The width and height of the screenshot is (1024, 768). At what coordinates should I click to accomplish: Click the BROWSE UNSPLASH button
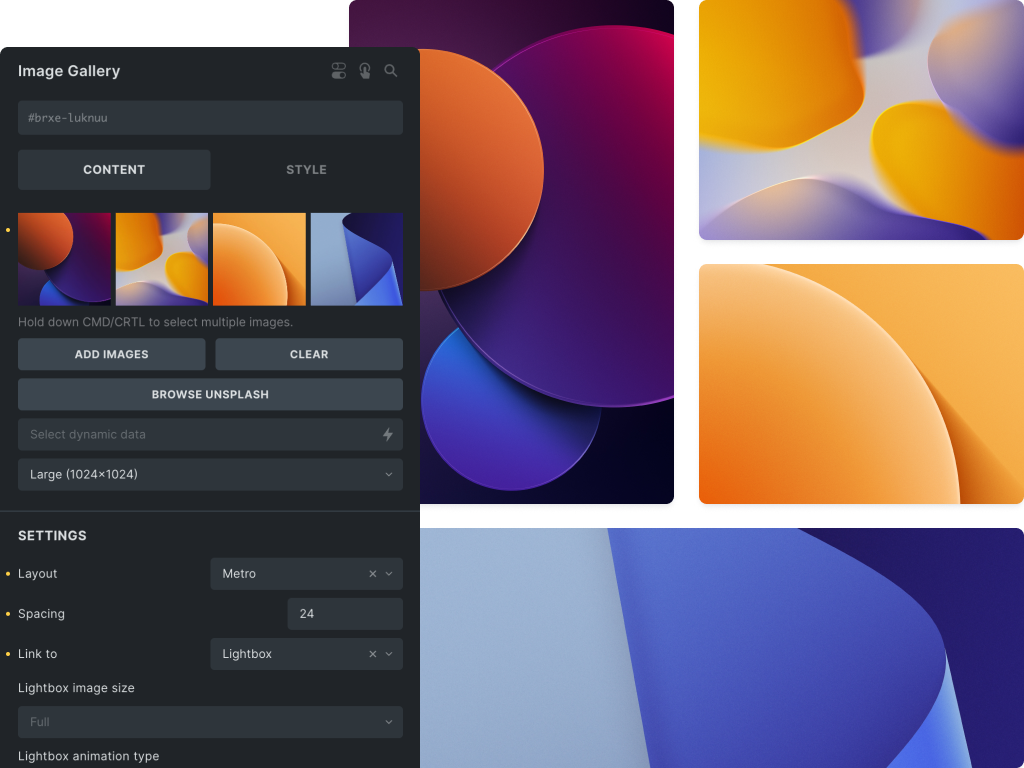click(210, 394)
